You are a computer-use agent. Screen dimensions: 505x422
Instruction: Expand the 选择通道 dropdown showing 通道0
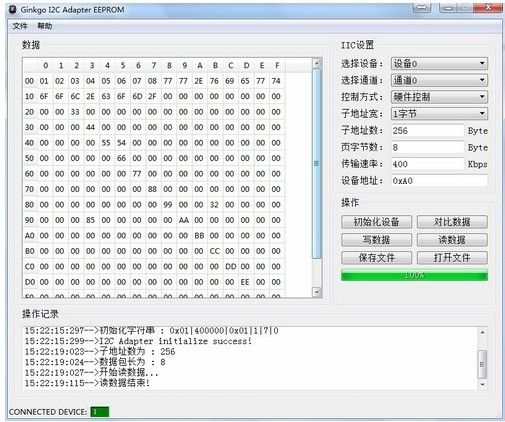[439, 80]
